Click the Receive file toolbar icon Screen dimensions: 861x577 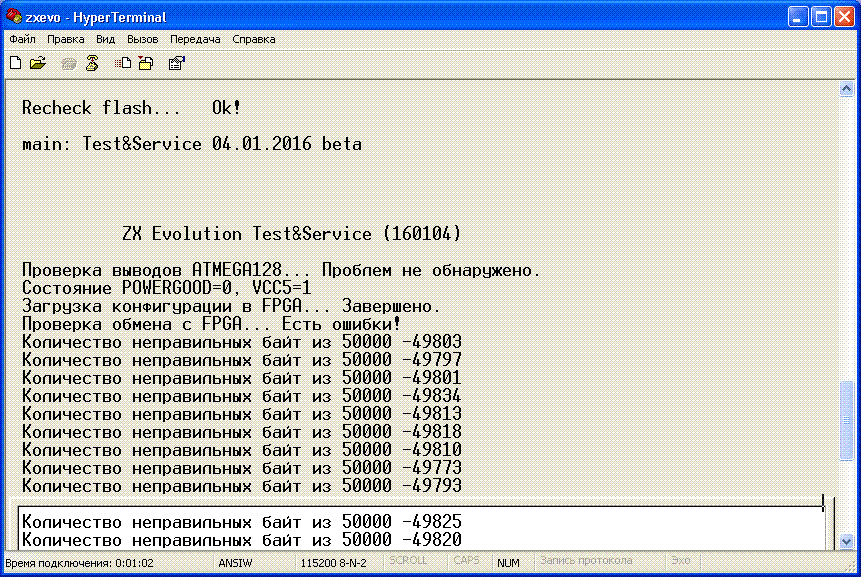(145, 63)
